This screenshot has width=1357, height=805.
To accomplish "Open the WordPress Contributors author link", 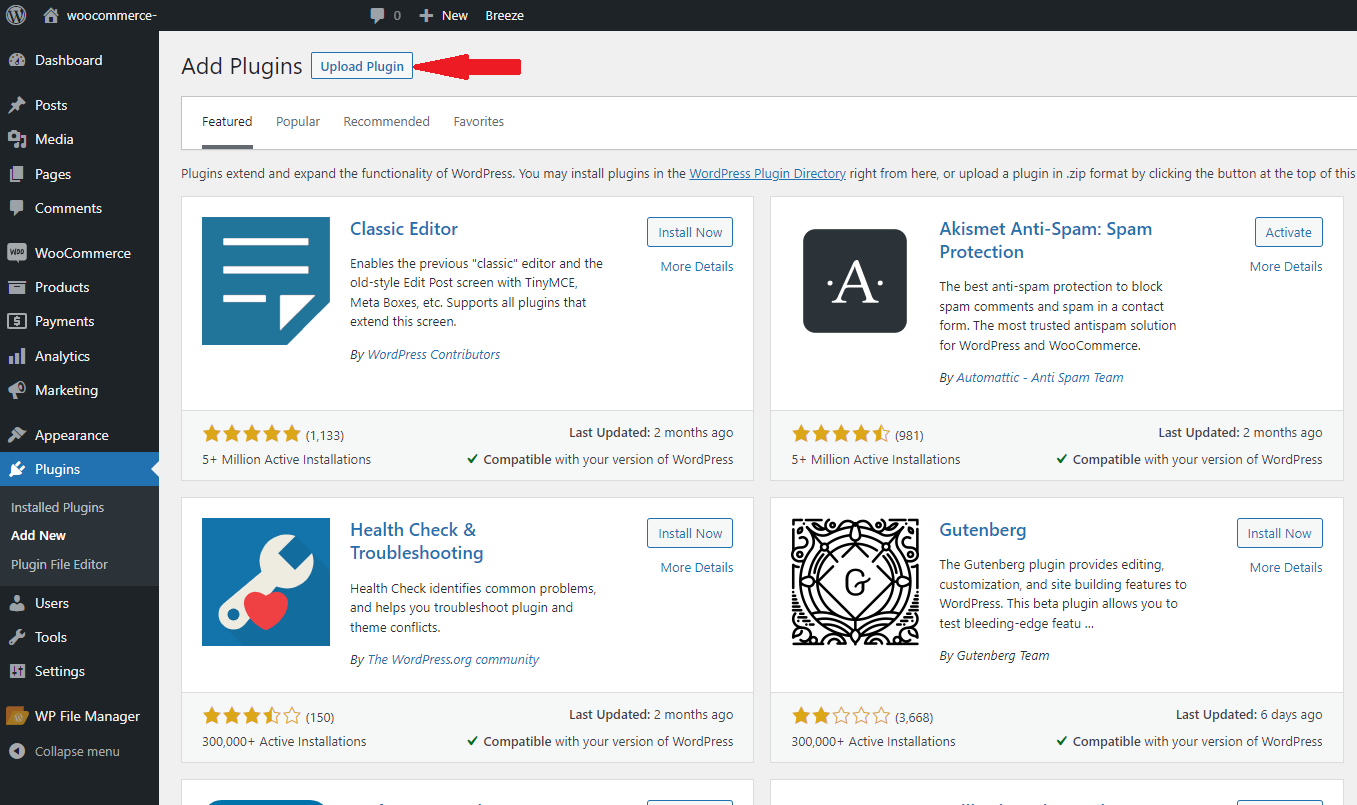I will [x=434, y=354].
